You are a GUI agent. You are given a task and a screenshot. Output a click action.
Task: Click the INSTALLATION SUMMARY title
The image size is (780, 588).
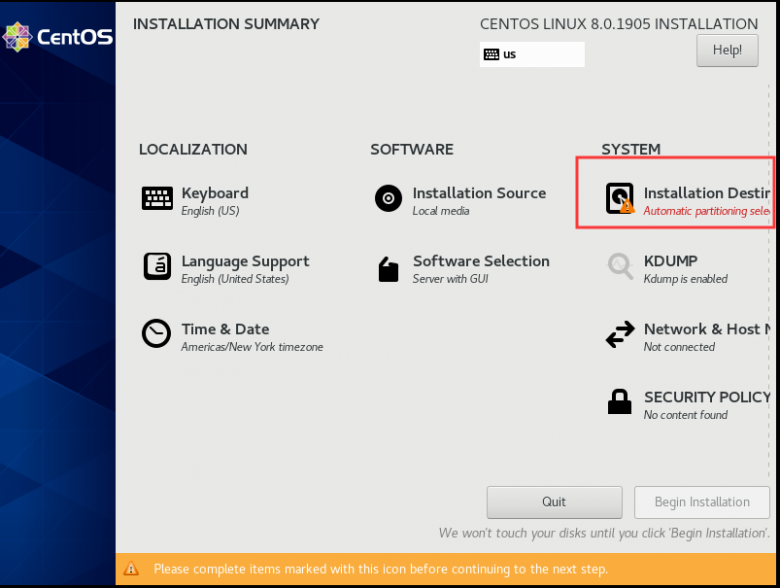point(226,24)
